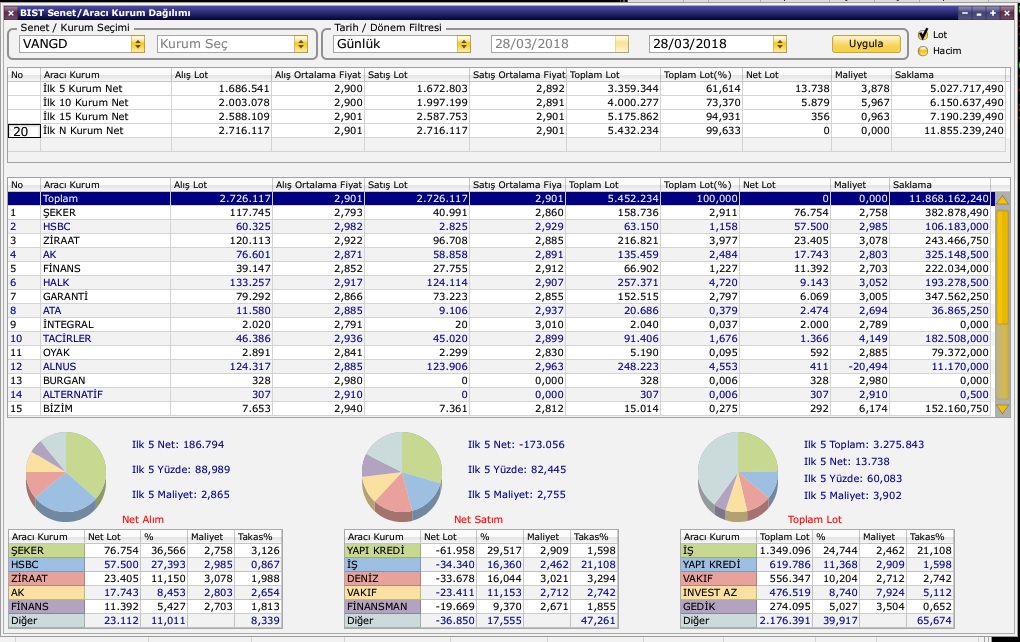Click ZİRAAT red legend cell in Net Alım

tap(46, 578)
